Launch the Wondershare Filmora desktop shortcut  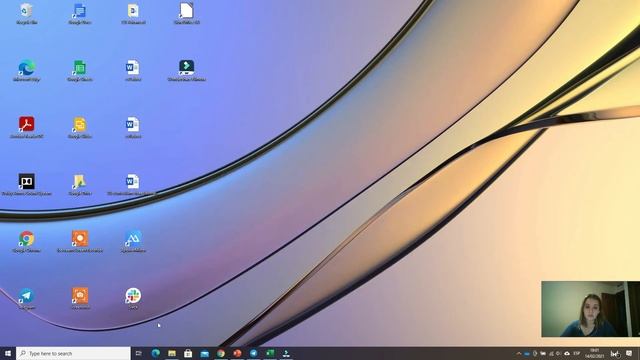click(187, 70)
